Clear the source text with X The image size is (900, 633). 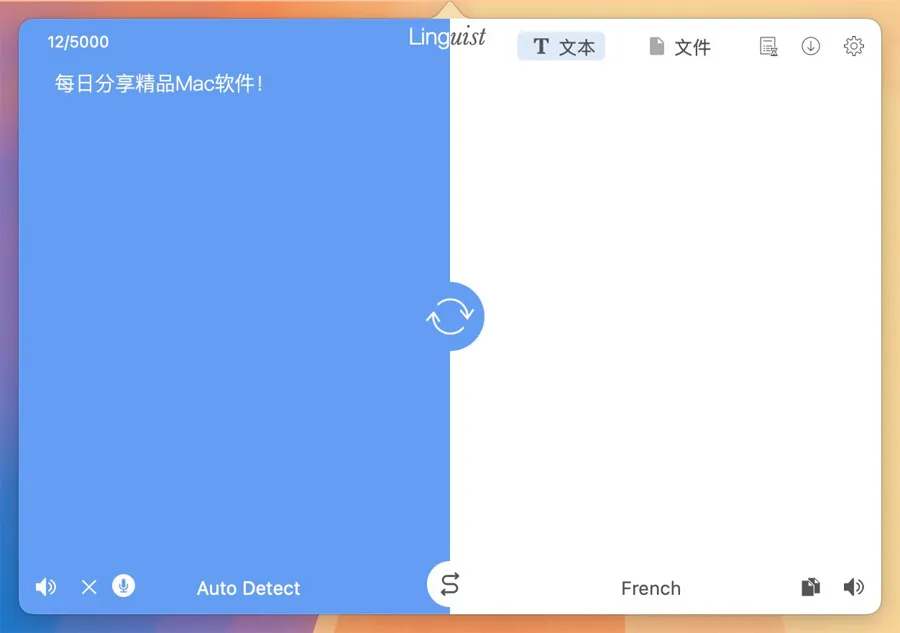(89, 587)
